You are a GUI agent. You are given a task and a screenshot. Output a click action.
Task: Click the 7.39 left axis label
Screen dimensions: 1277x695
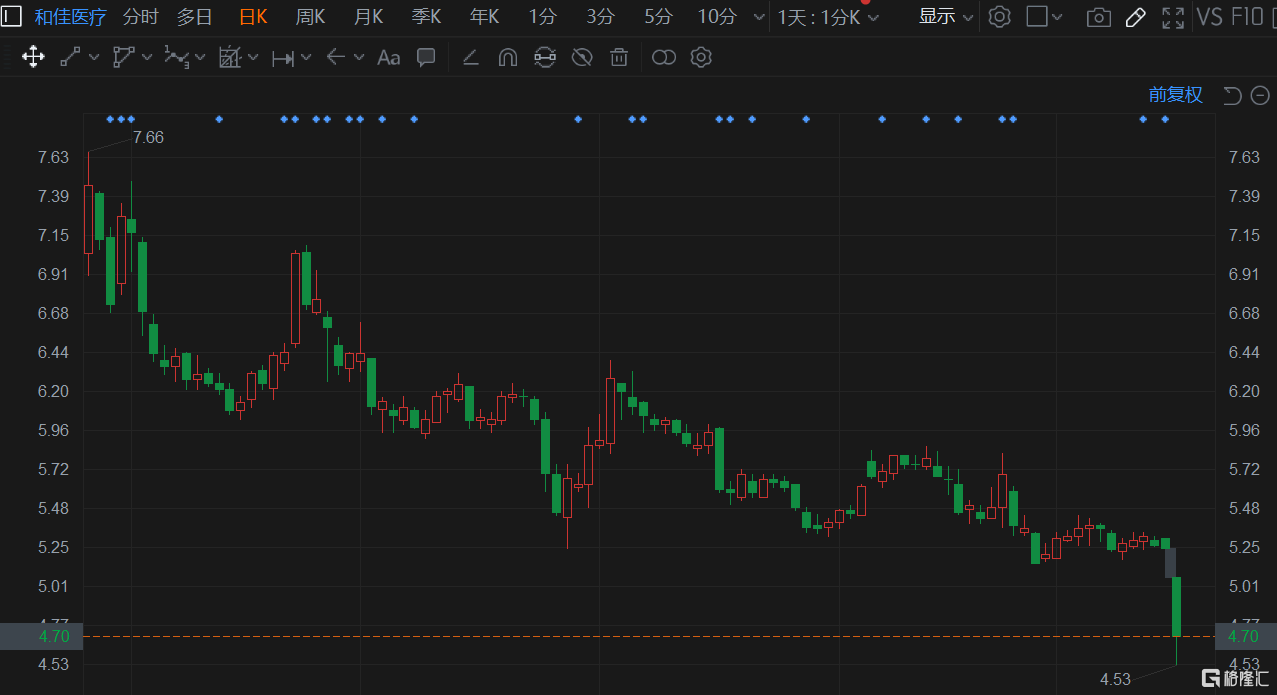(54, 196)
